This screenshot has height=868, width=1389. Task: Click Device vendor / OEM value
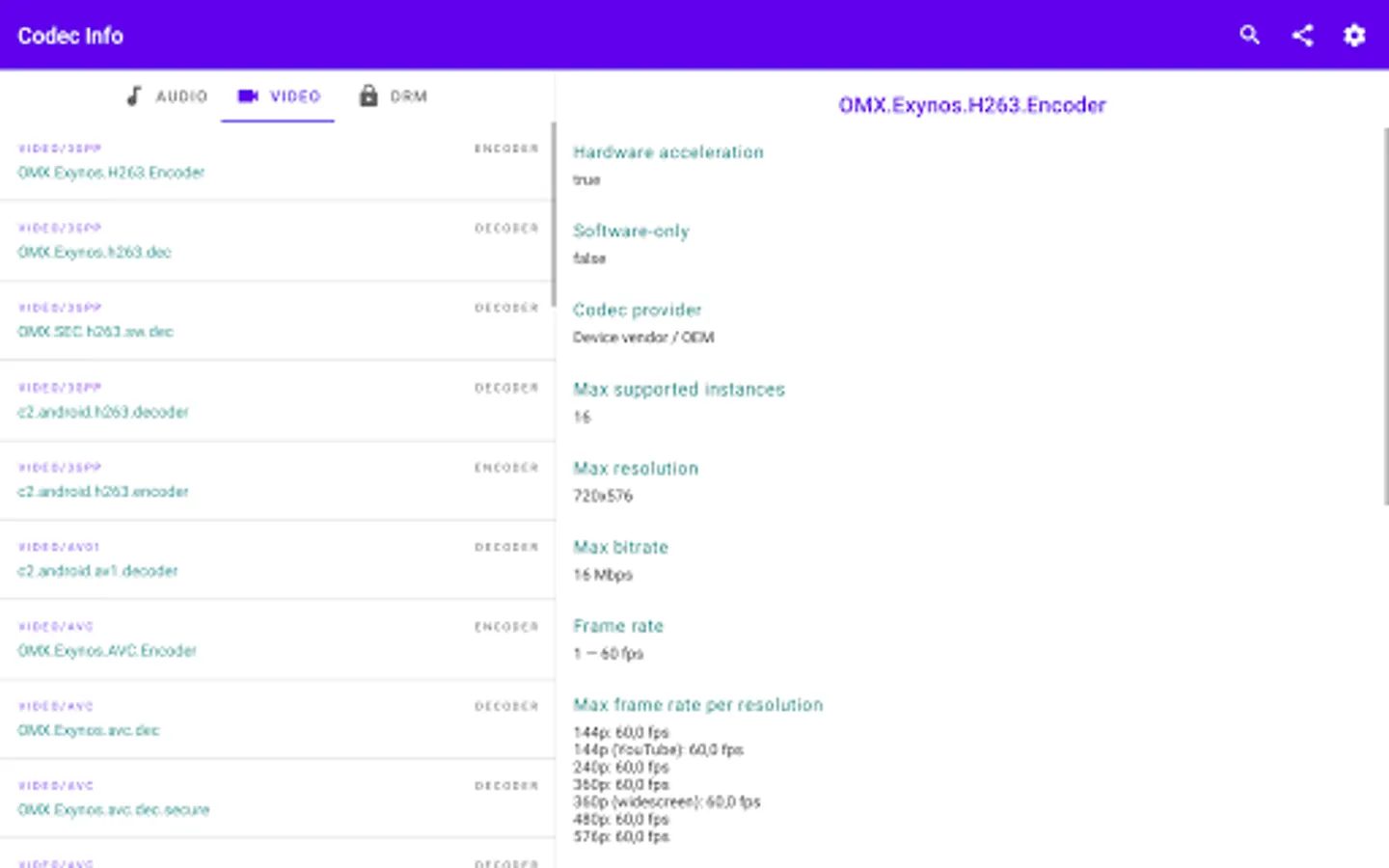[x=643, y=338]
